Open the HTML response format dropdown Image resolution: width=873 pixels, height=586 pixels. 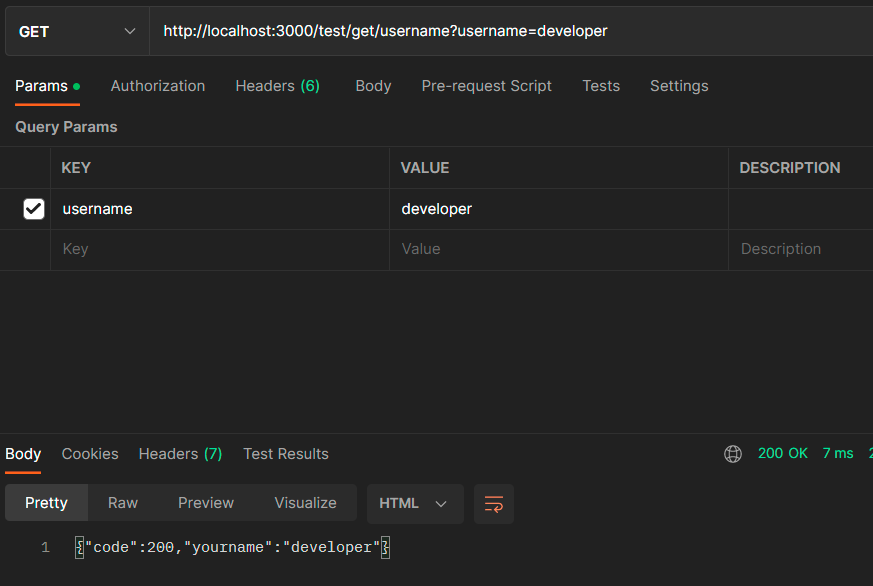[415, 504]
